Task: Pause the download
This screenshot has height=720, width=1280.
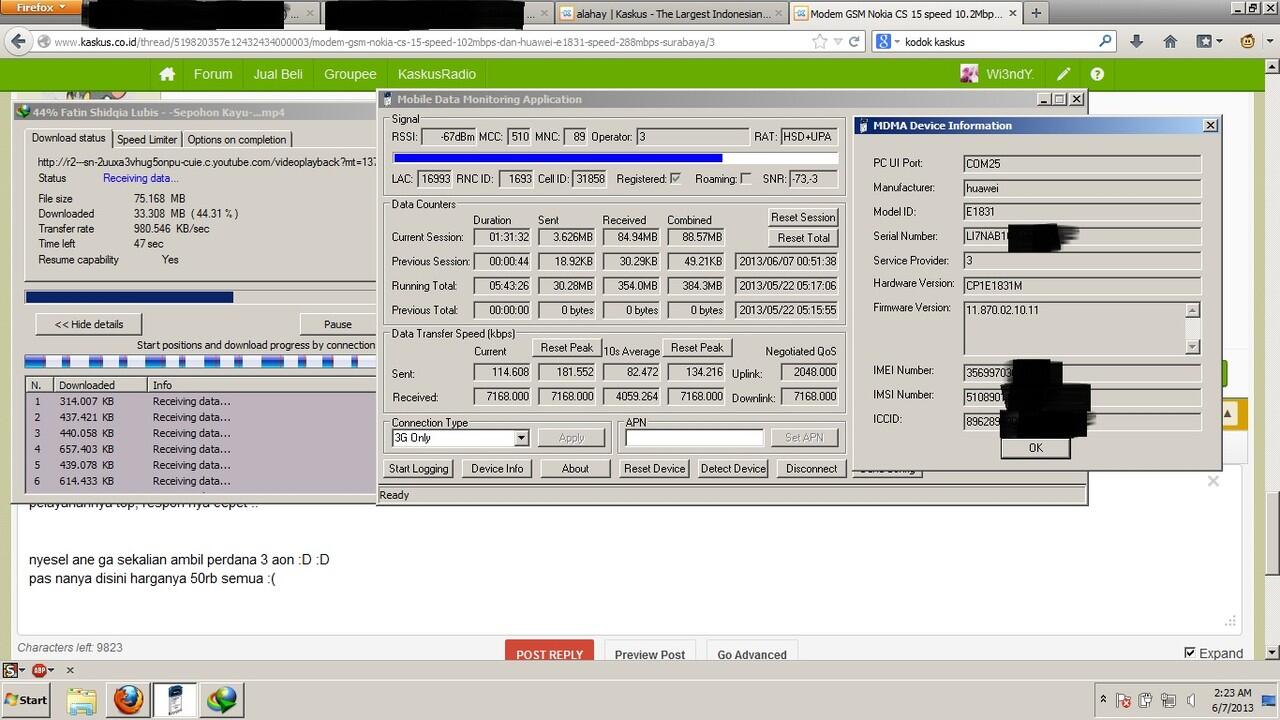Action: tap(338, 324)
